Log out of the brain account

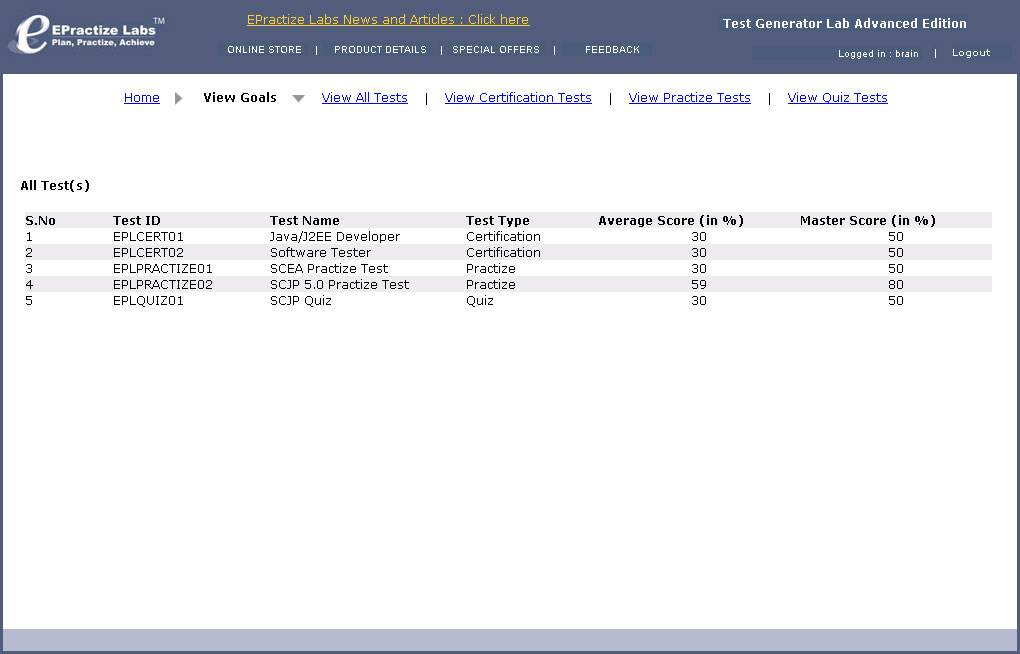pos(970,53)
